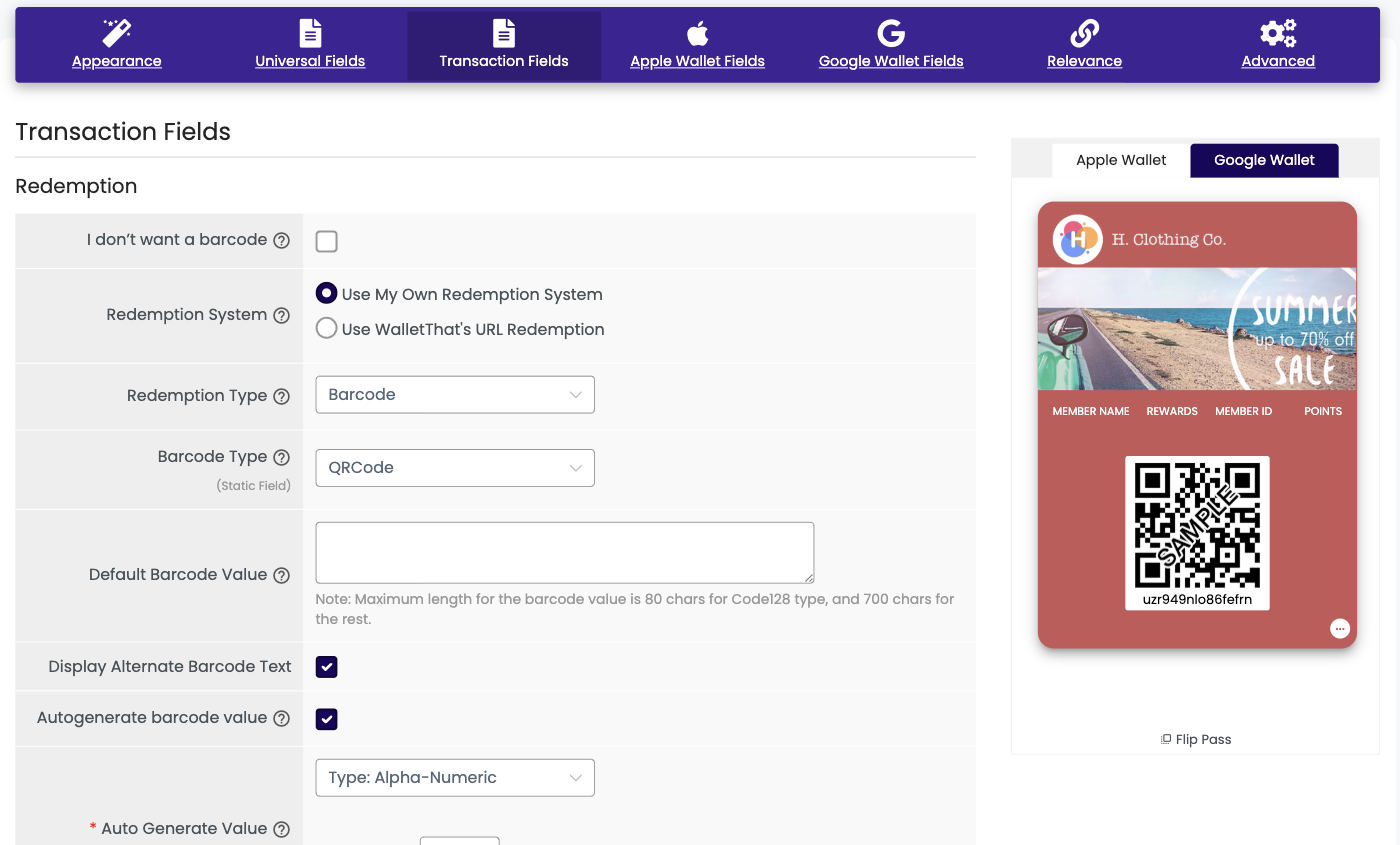Click the Transaction Fields document icon
1400x845 pixels.
(504, 33)
